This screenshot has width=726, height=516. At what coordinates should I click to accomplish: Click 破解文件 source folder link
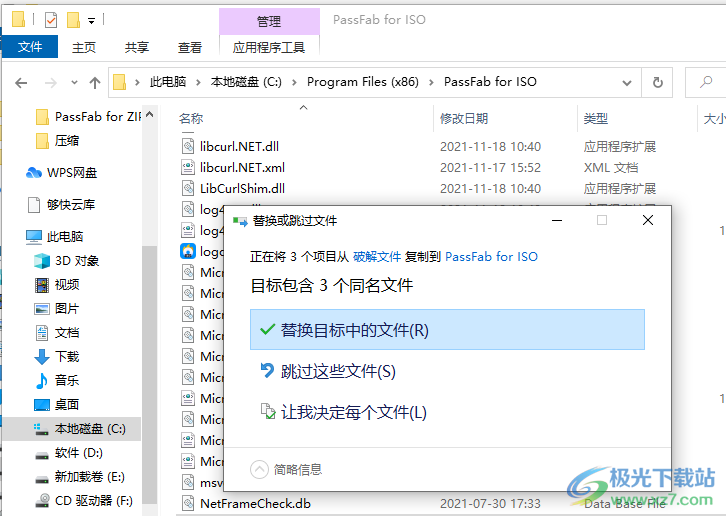click(377, 257)
